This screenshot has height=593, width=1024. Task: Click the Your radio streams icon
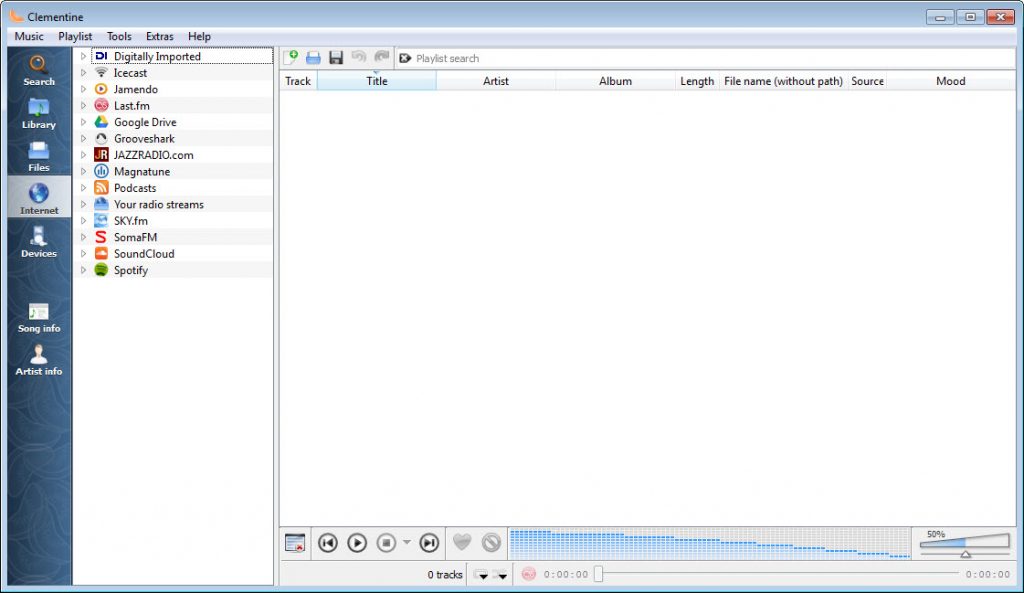pyautogui.click(x=101, y=204)
